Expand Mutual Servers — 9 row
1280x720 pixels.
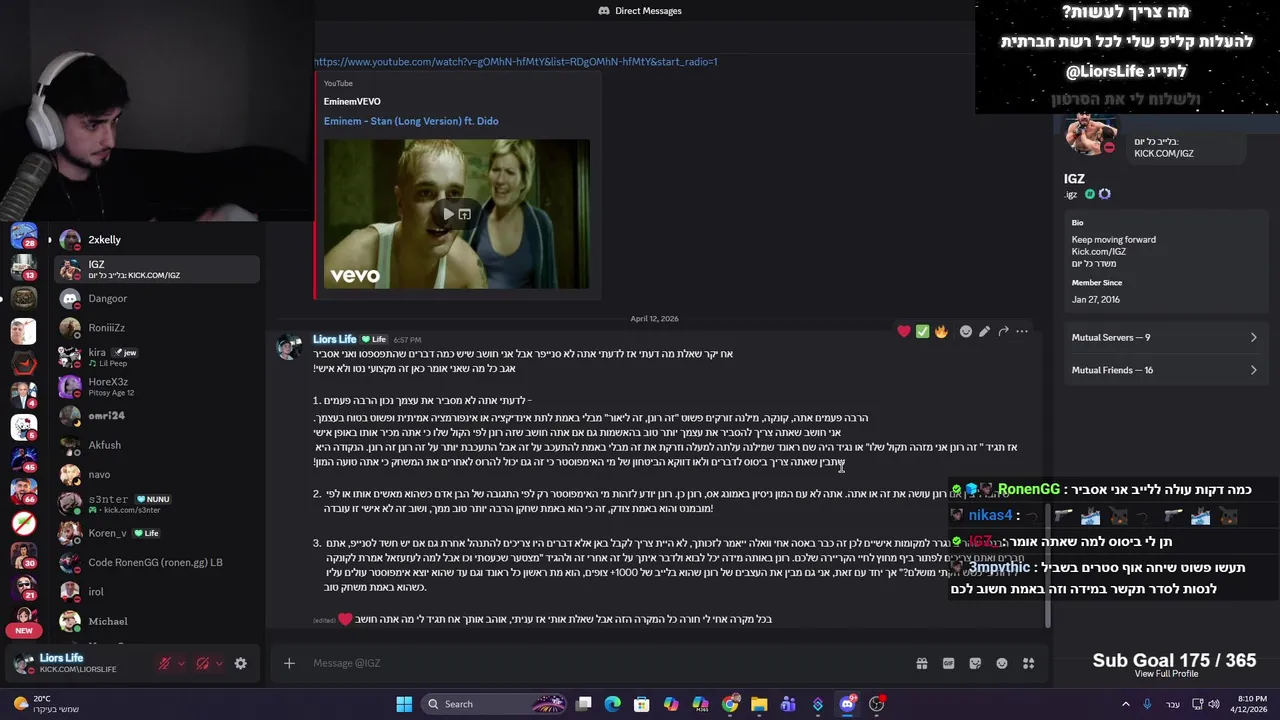tap(1165, 338)
